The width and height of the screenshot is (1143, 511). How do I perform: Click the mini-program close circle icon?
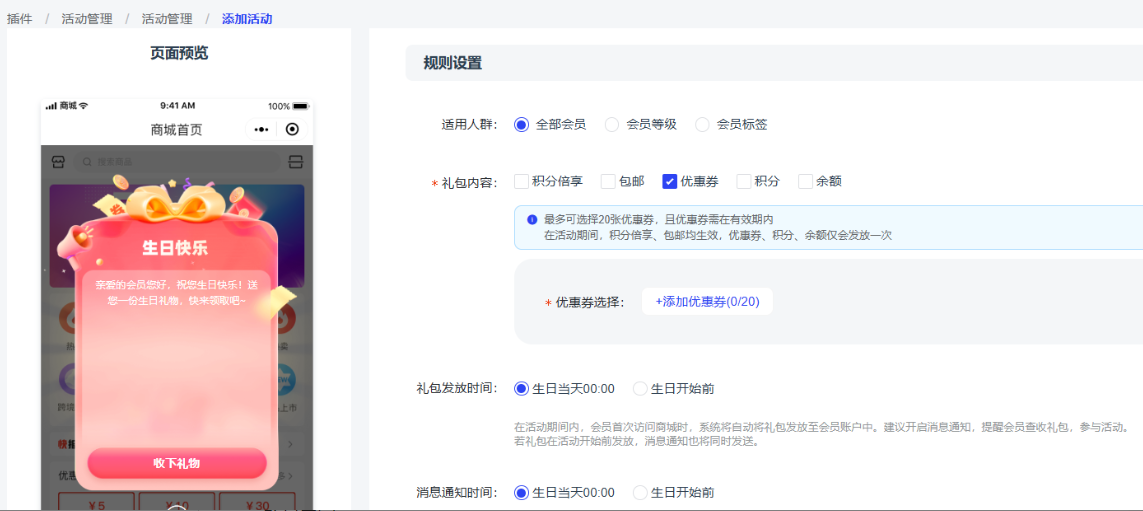click(x=292, y=129)
